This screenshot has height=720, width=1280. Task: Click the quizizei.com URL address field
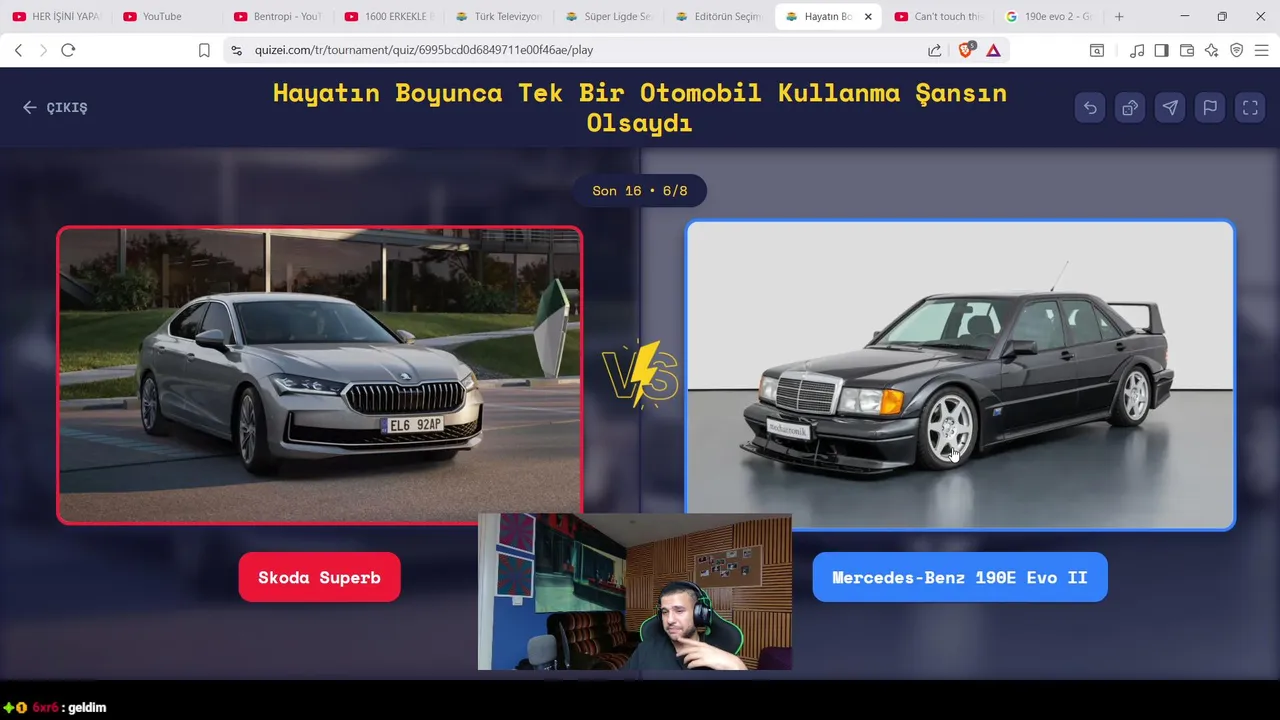[424, 50]
